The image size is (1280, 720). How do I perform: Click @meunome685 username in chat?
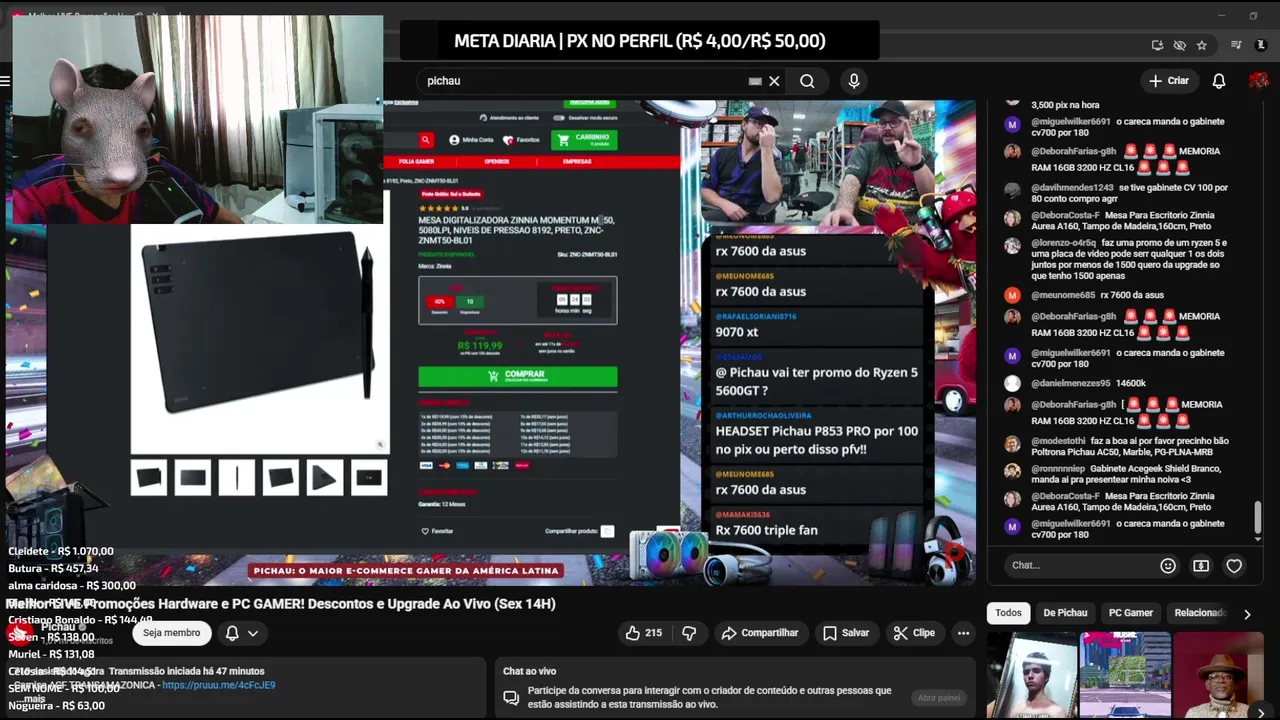pyautogui.click(x=1063, y=296)
